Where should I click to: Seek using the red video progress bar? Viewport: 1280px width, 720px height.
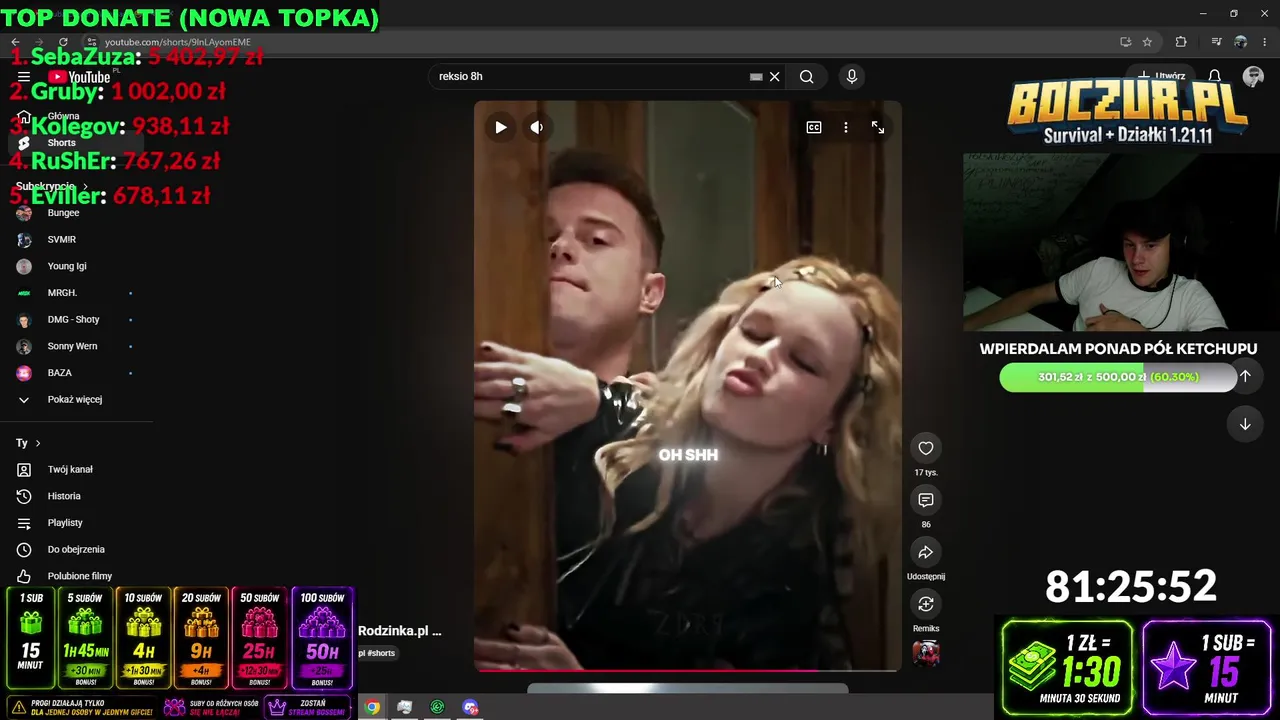pos(688,670)
